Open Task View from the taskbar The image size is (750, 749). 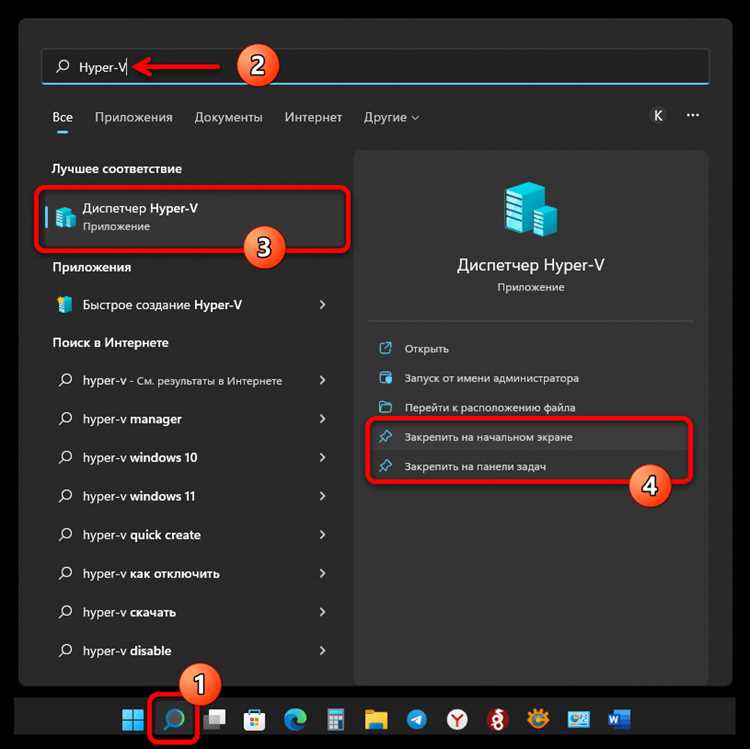tap(214, 719)
